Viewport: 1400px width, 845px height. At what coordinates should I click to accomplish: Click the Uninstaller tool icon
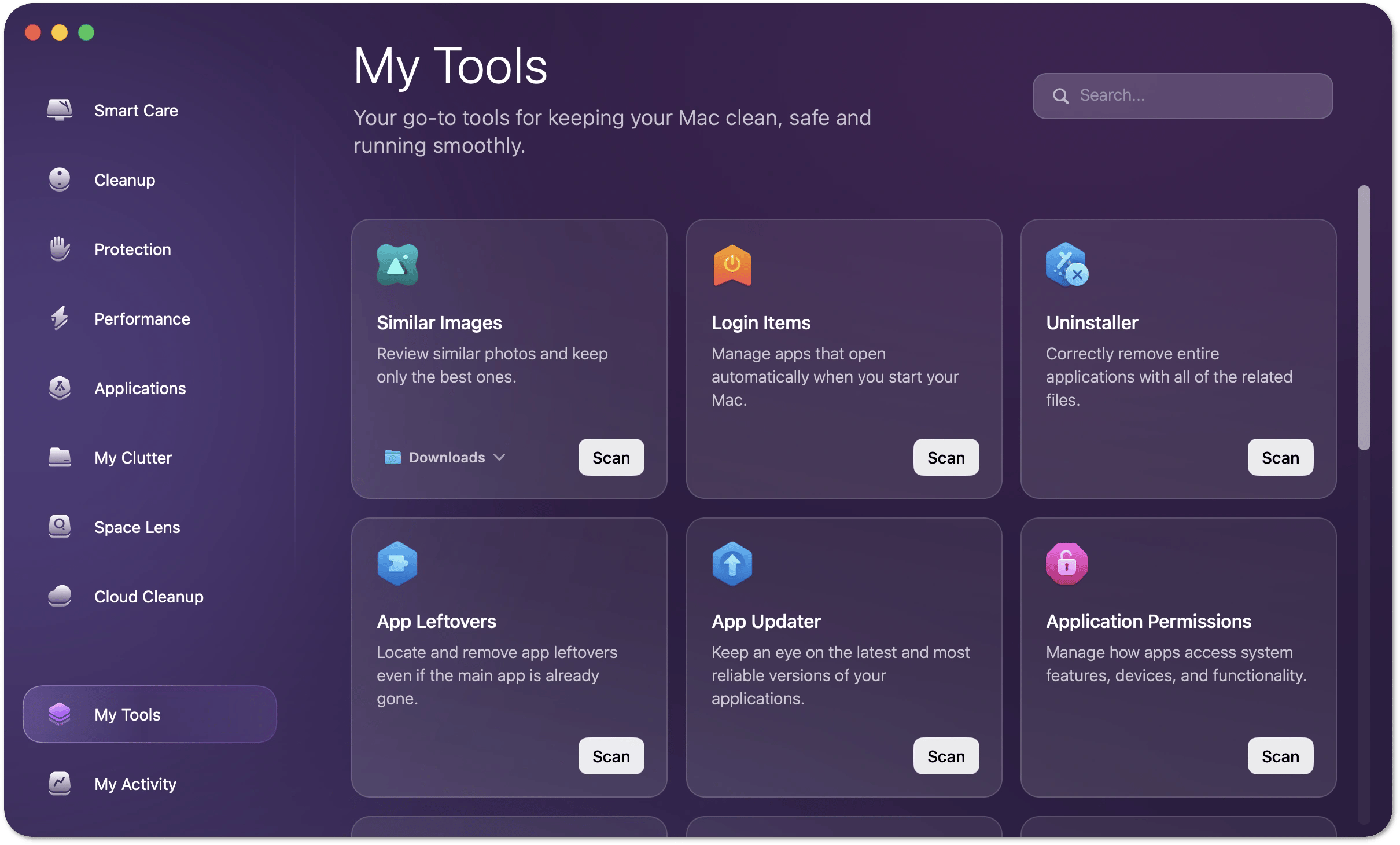coord(1066,265)
